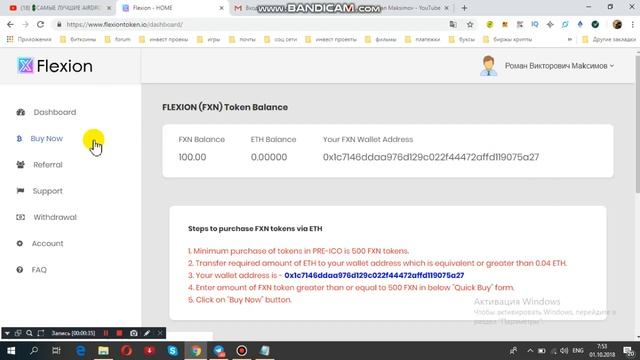
Task: Open the Support sidebar link
Action: [x=40, y=191]
